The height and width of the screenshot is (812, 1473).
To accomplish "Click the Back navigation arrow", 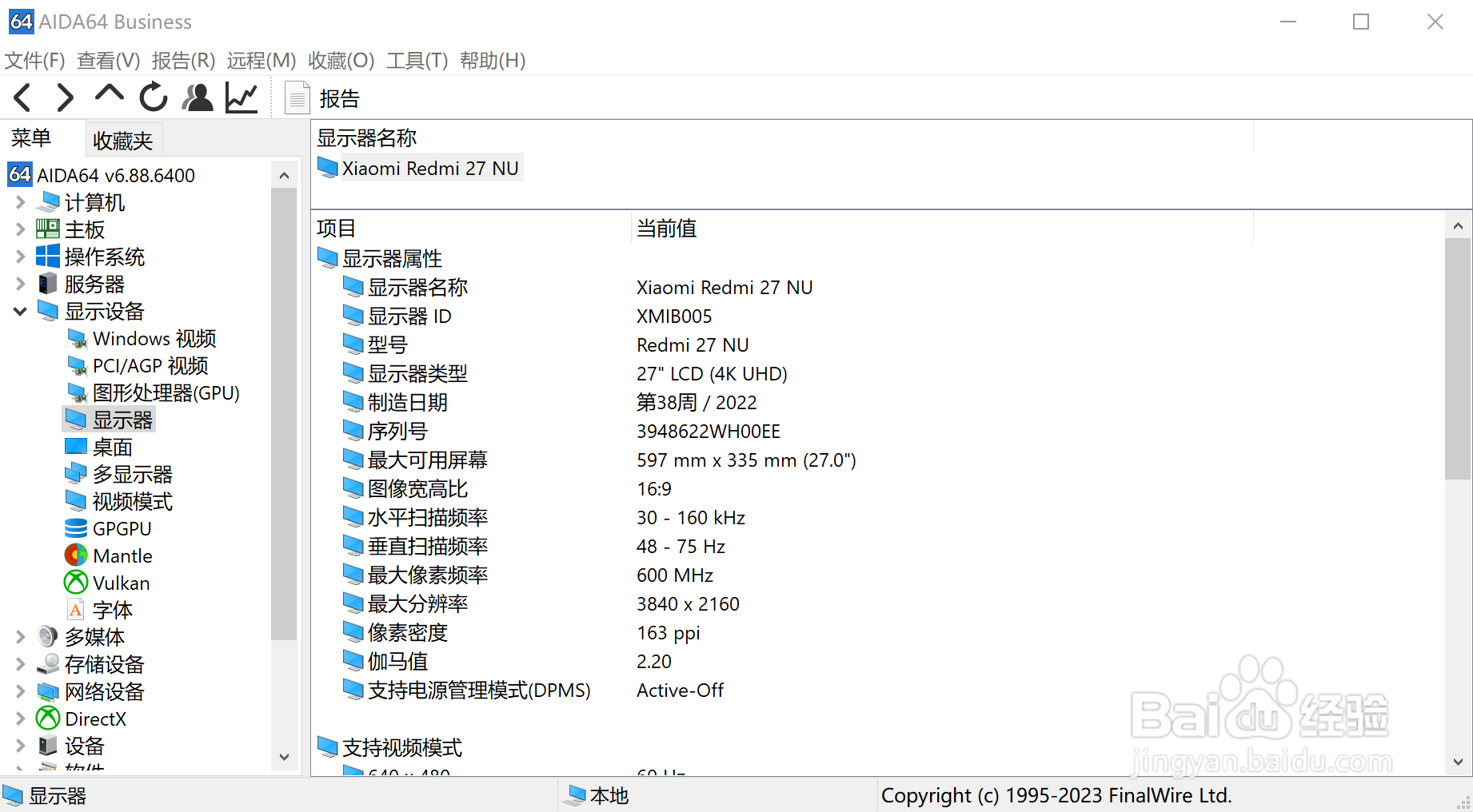I will pyautogui.click(x=22, y=98).
